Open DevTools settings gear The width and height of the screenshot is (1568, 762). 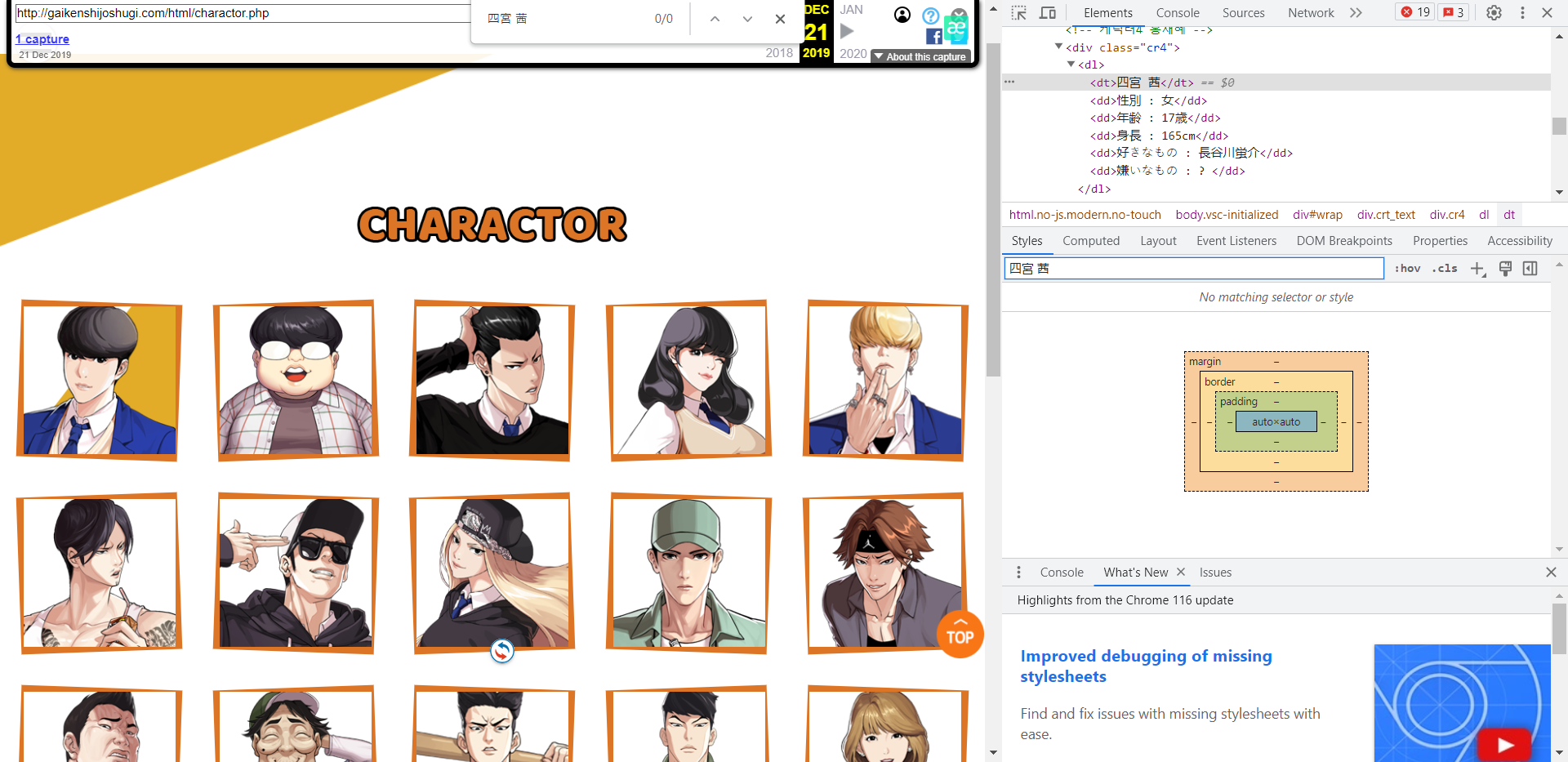tap(1494, 12)
